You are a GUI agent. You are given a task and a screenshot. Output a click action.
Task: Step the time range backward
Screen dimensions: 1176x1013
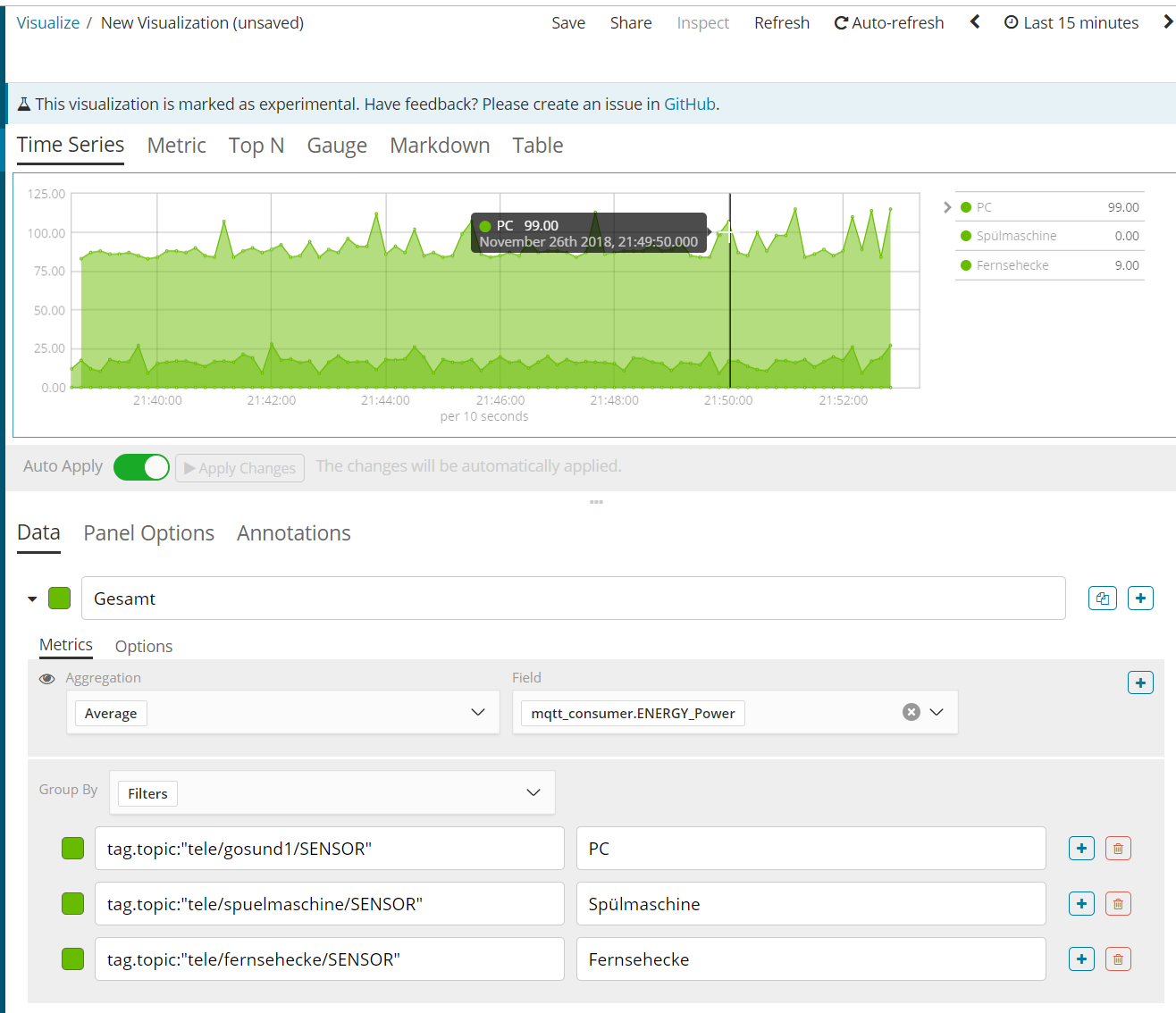coord(975,22)
